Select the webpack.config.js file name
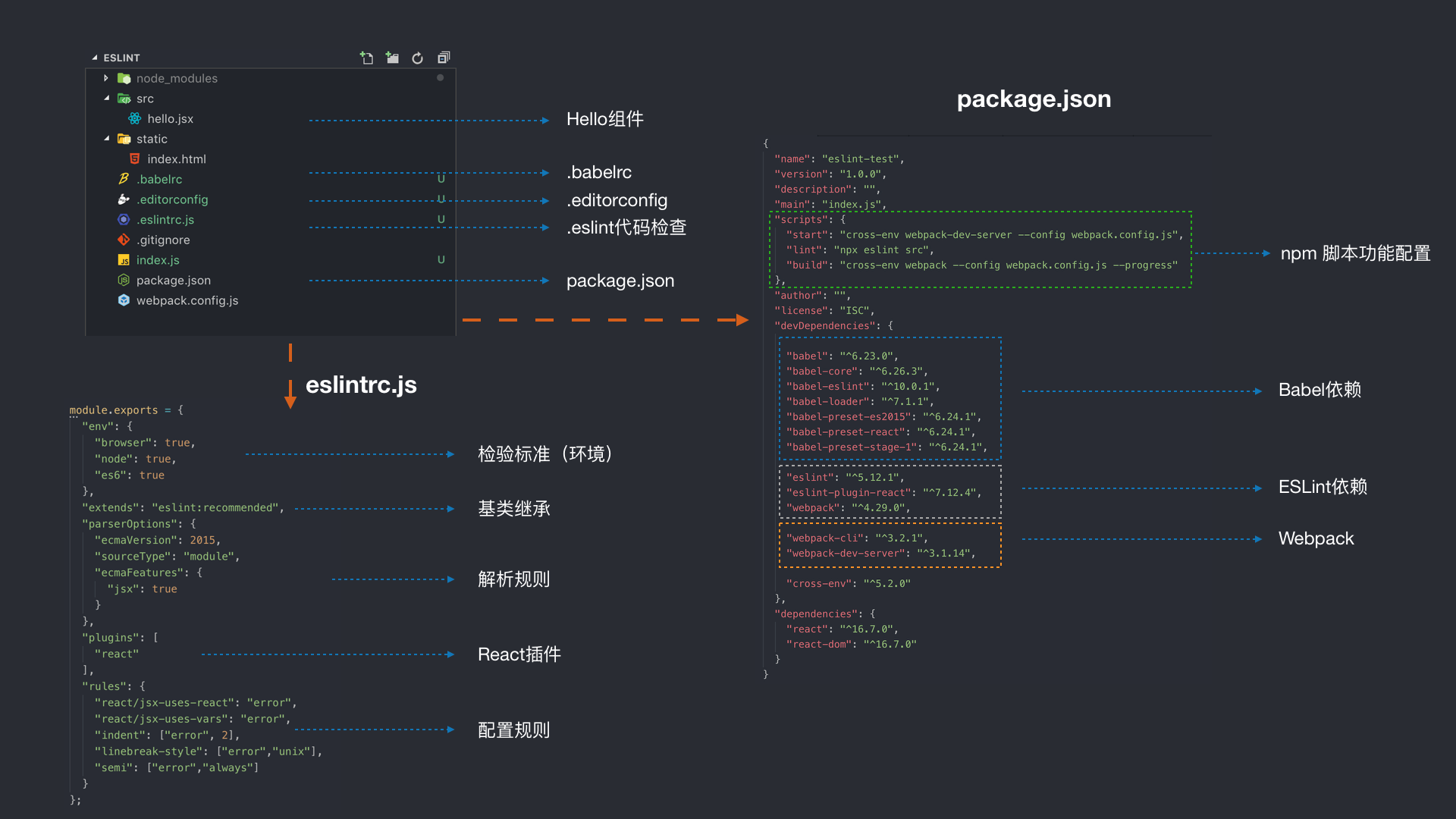The image size is (1456, 819). point(187,300)
